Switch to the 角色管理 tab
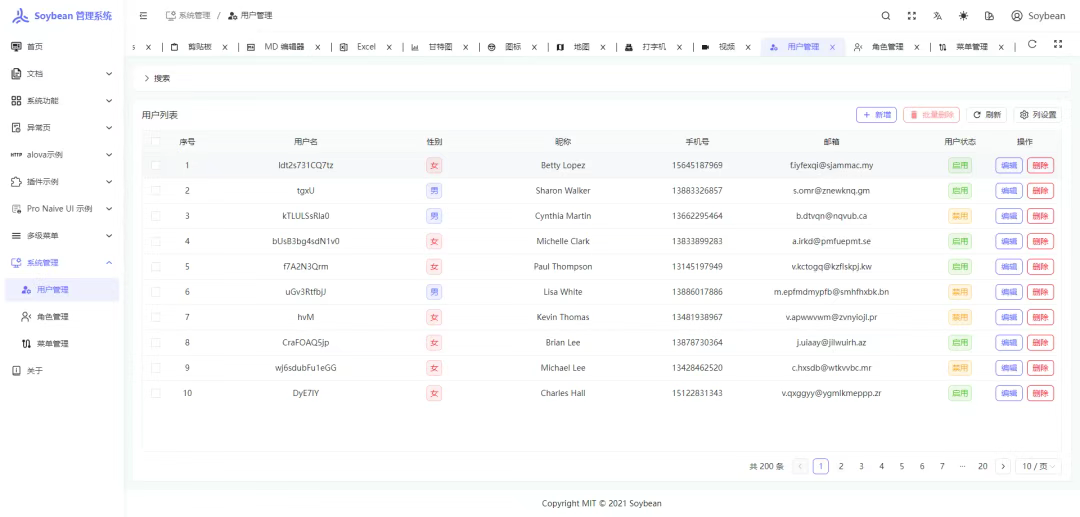 coord(879,47)
